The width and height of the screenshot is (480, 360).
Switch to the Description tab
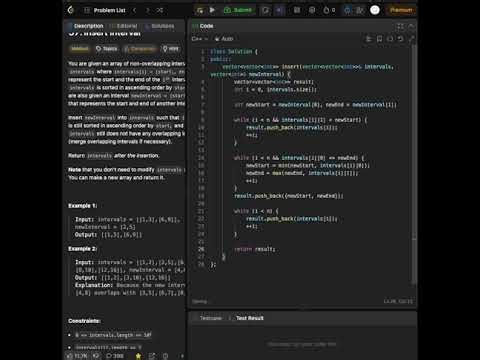85,26
